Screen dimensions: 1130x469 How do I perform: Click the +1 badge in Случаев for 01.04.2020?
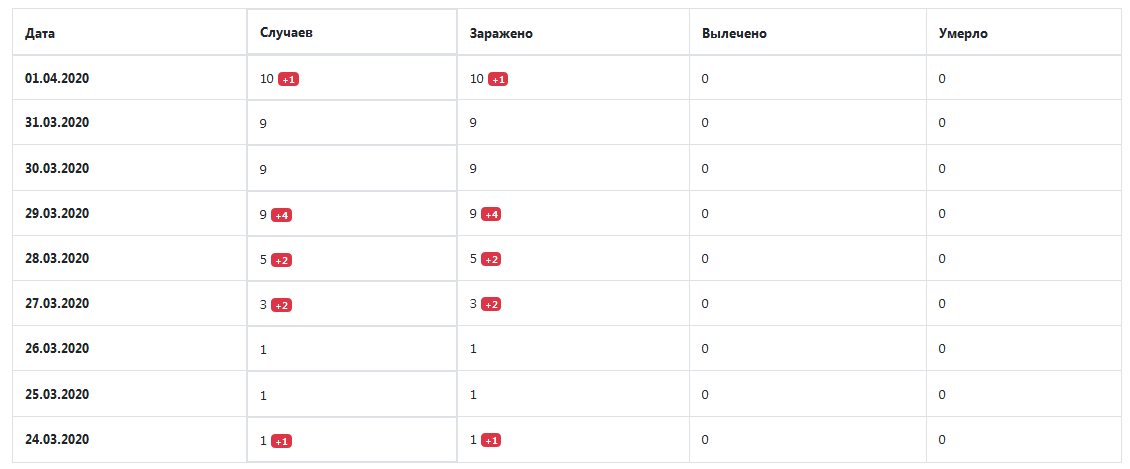point(288,79)
